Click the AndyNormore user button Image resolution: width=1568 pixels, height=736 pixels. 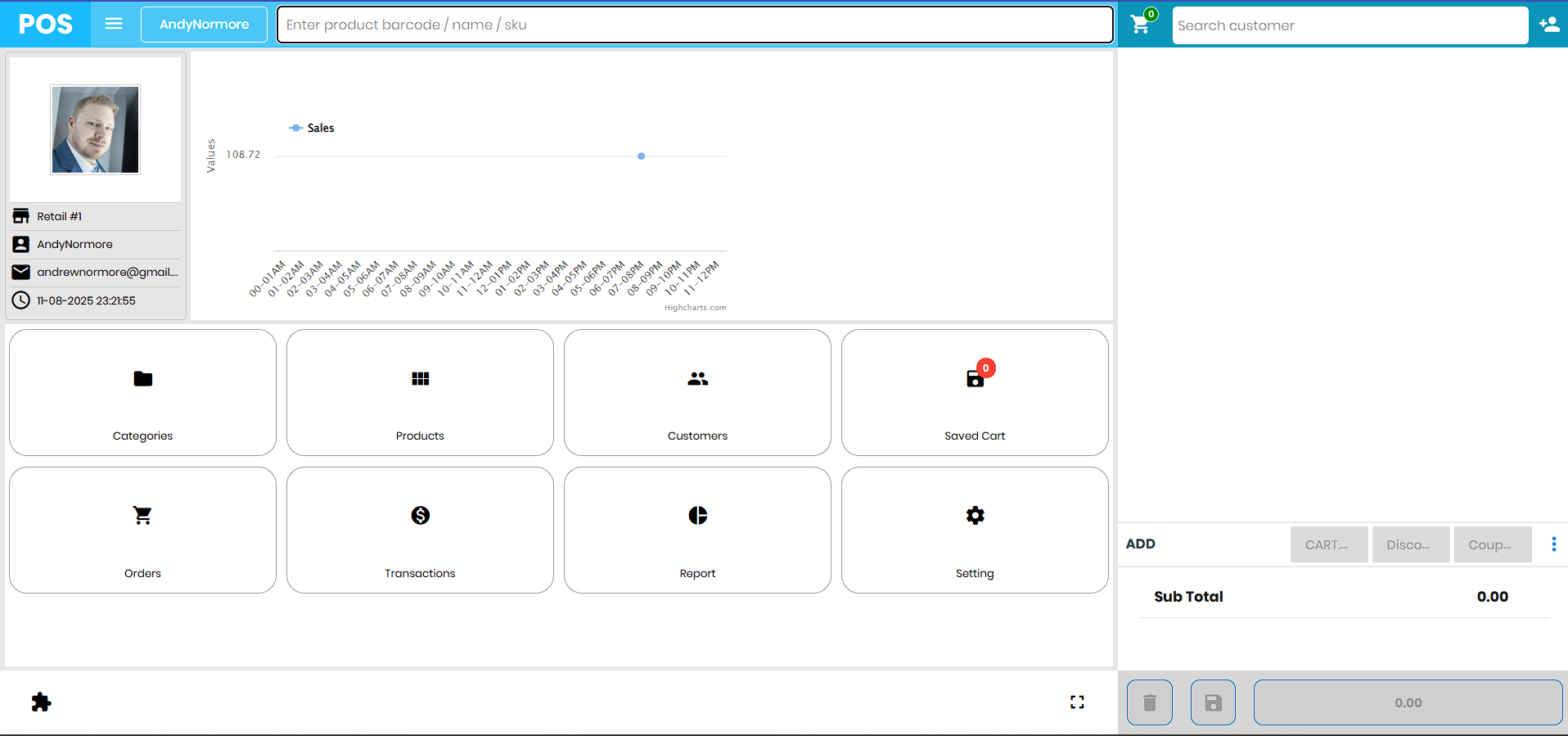coord(204,25)
